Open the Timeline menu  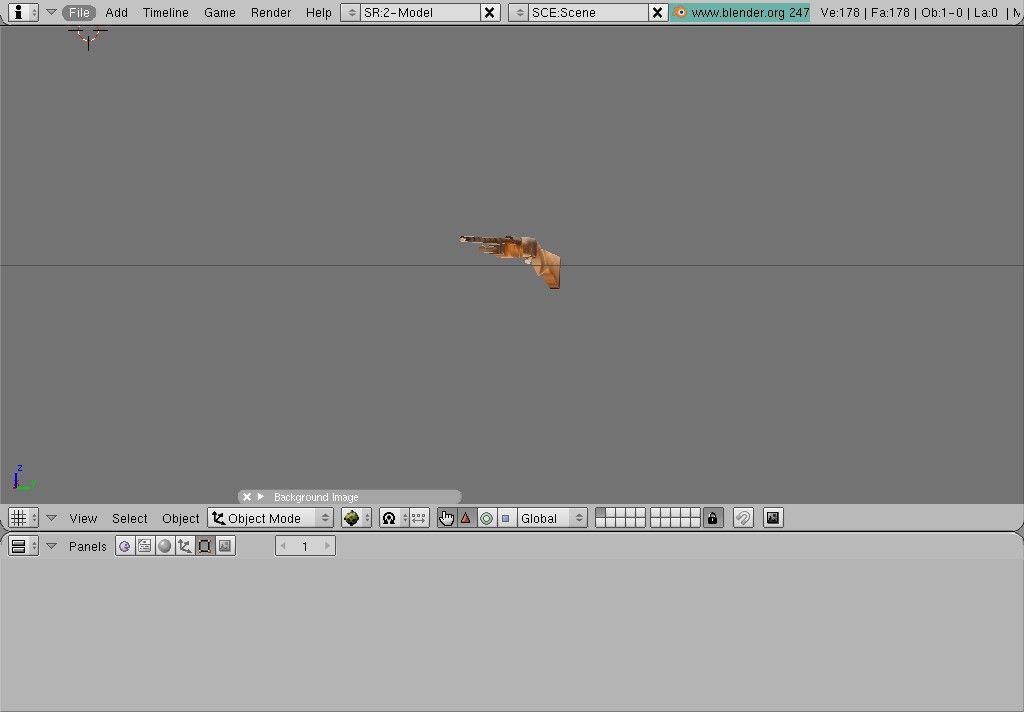point(165,13)
